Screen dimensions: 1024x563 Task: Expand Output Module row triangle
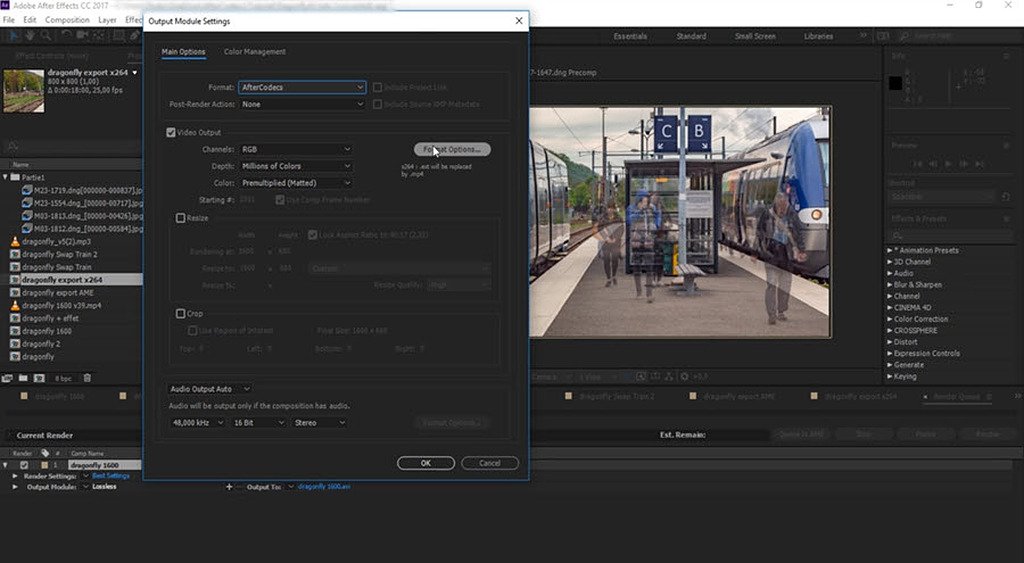(15, 487)
